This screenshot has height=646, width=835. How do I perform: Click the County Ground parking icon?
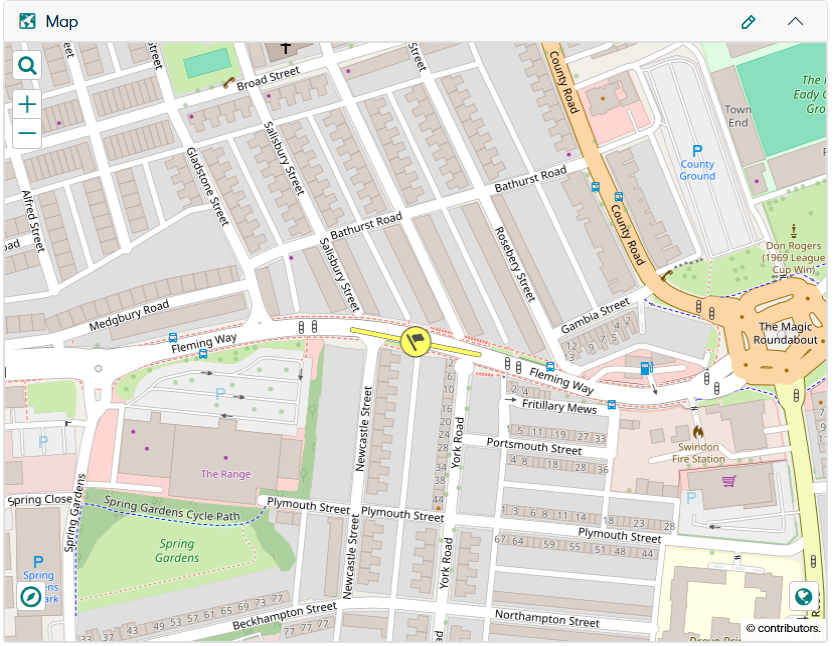pos(697,151)
